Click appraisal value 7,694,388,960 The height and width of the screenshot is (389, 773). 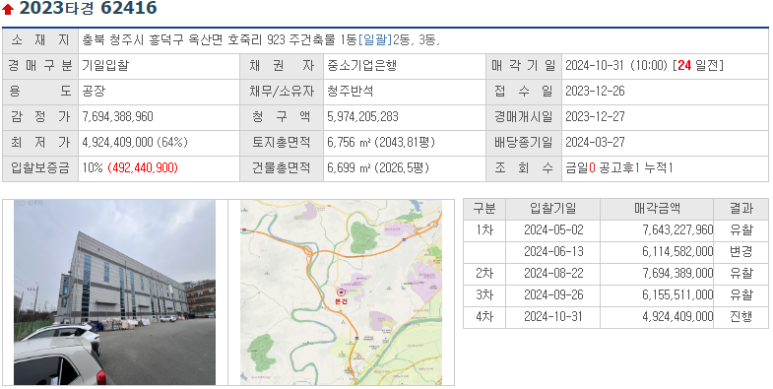click(117, 117)
